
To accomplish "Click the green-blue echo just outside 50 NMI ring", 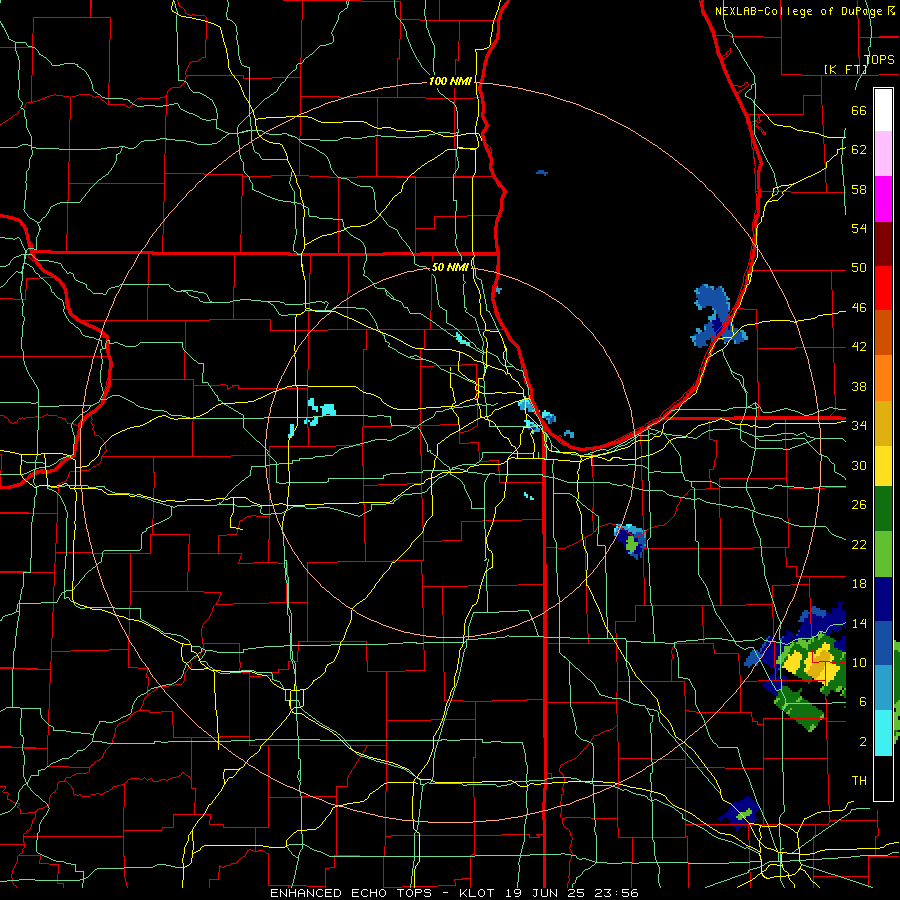I will 631,540.
